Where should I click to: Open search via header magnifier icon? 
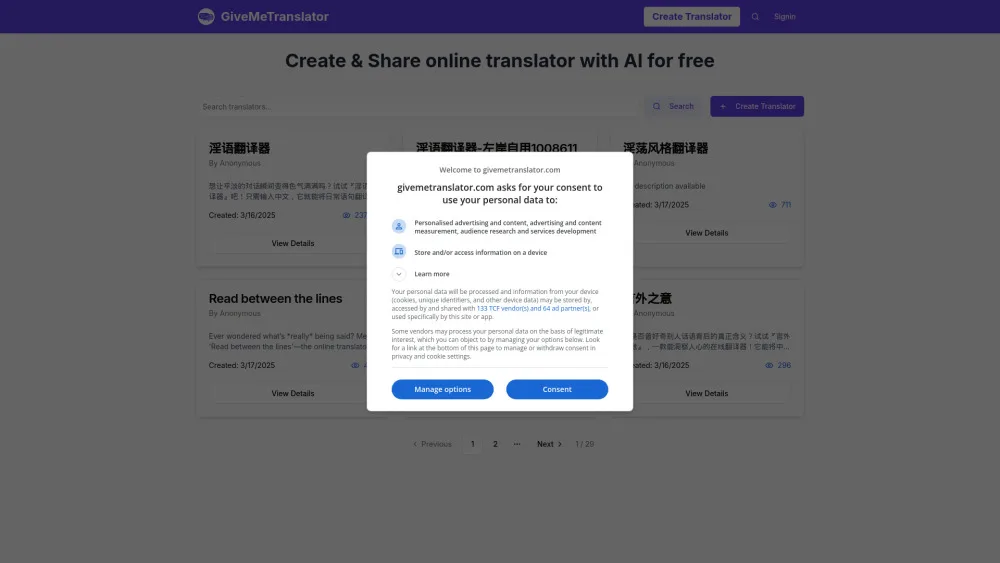coord(755,17)
